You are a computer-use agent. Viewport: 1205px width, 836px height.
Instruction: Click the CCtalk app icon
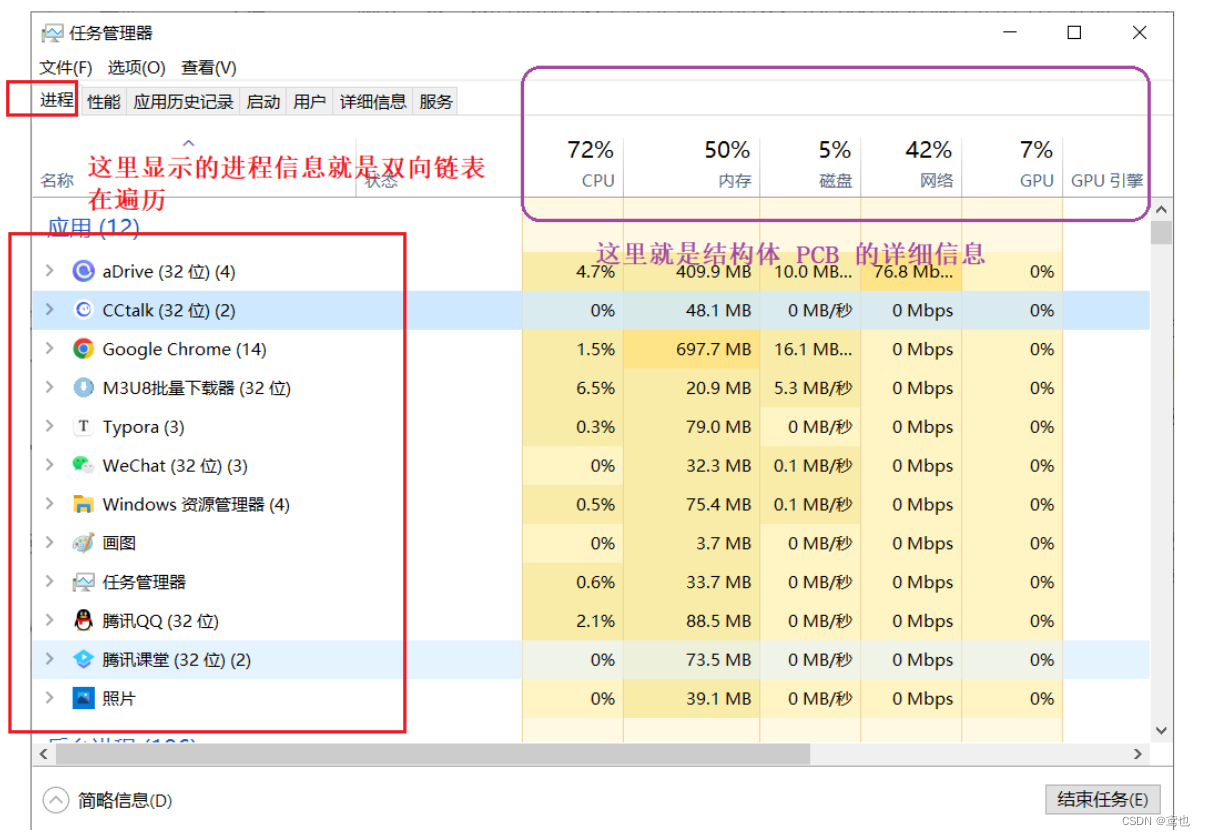tap(84, 310)
